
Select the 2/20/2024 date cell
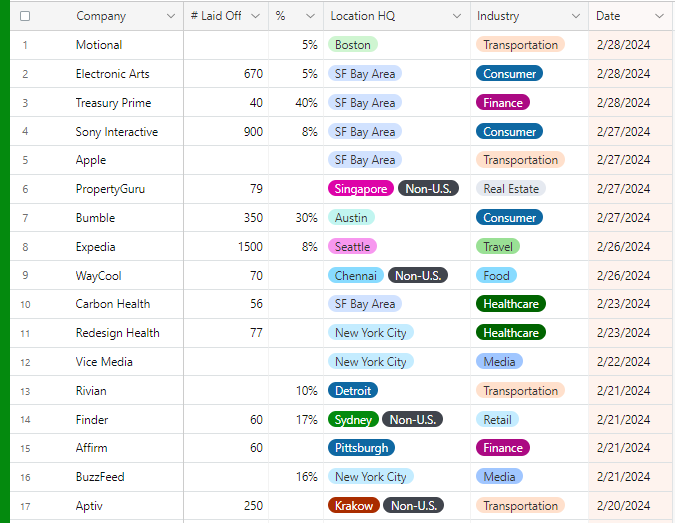(x=630, y=506)
